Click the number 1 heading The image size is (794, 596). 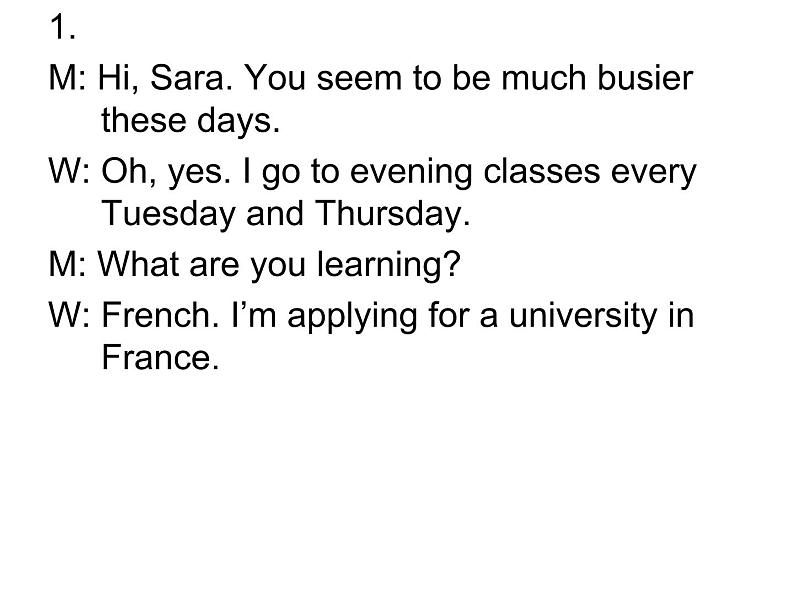(60, 28)
